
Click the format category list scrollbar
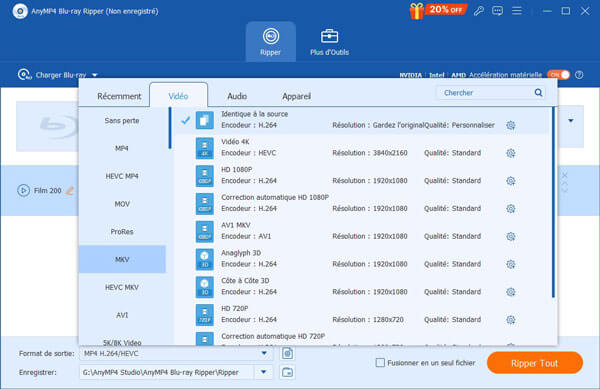click(x=170, y=128)
